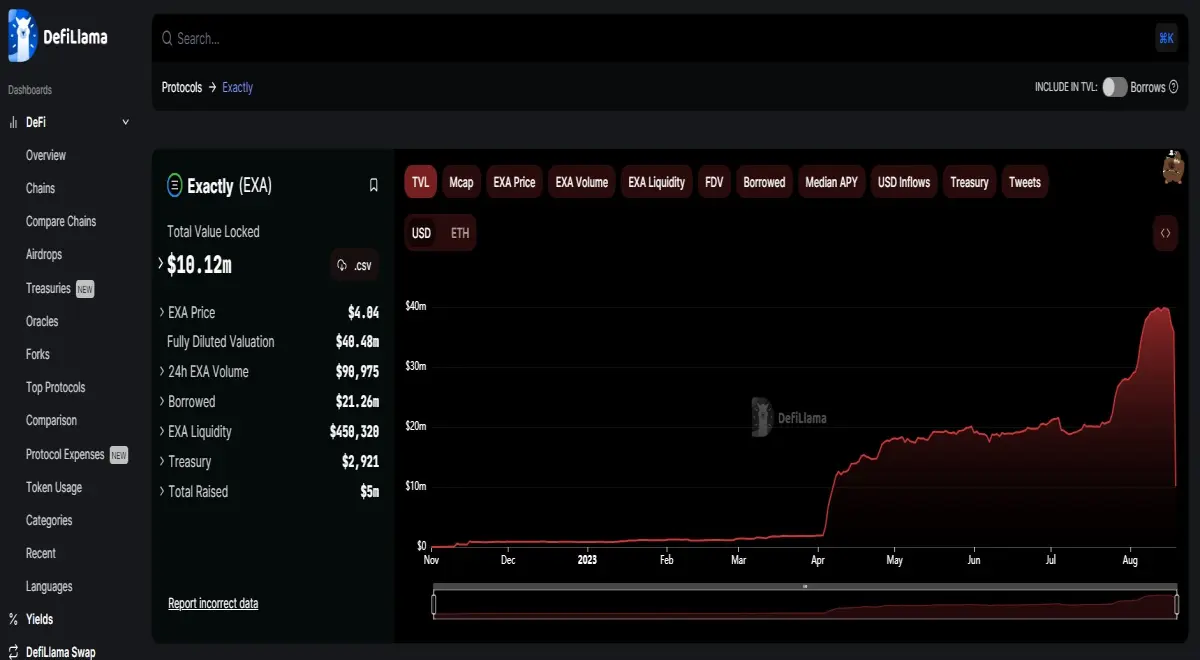Click the llama avatar above the chart
Screen dimensions: 1200x660
(1174, 168)
